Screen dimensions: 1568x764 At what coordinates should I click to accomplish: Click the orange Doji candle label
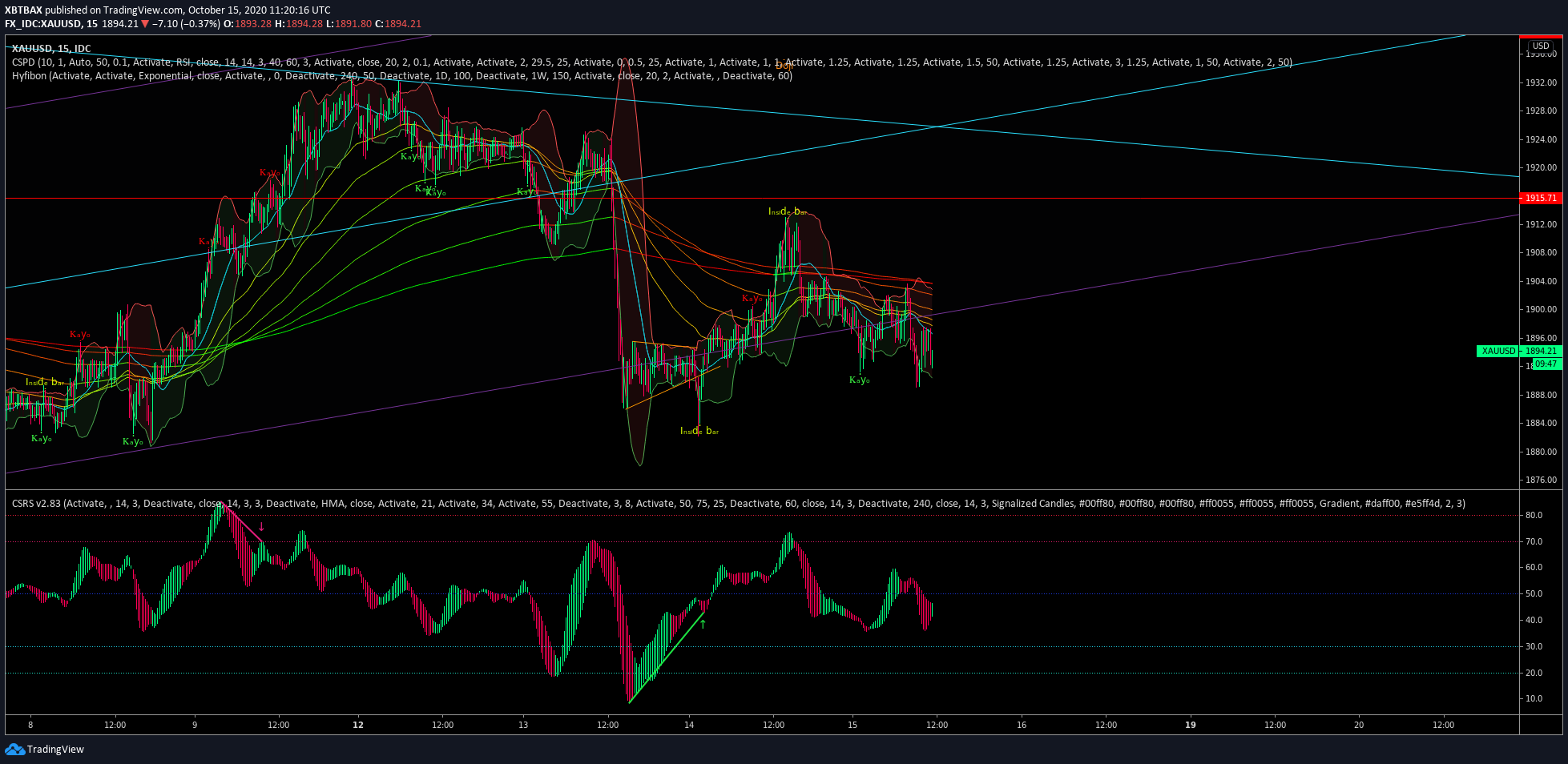click(784, 65)
